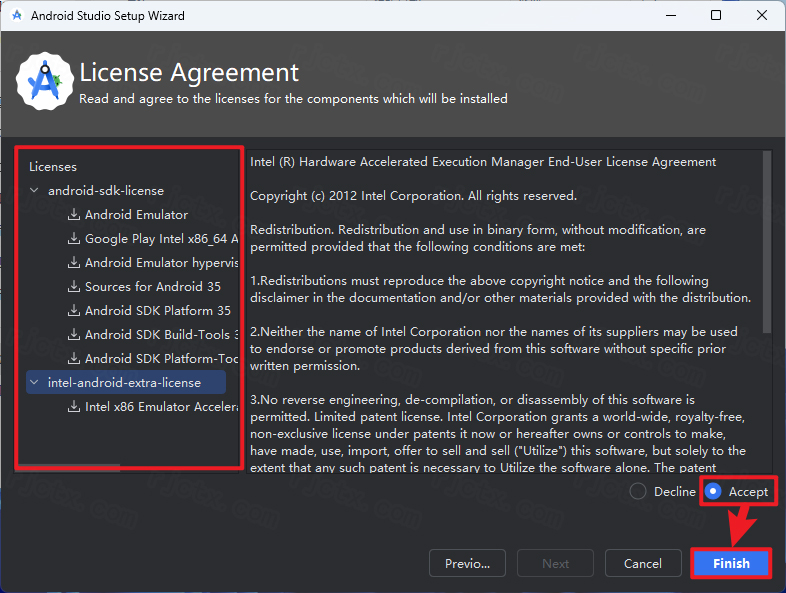Click download icon next to Android SDK Build-Tools
The height and width of the screenshot is (593, 786).
pyautogui.click(x=74, y=334)
